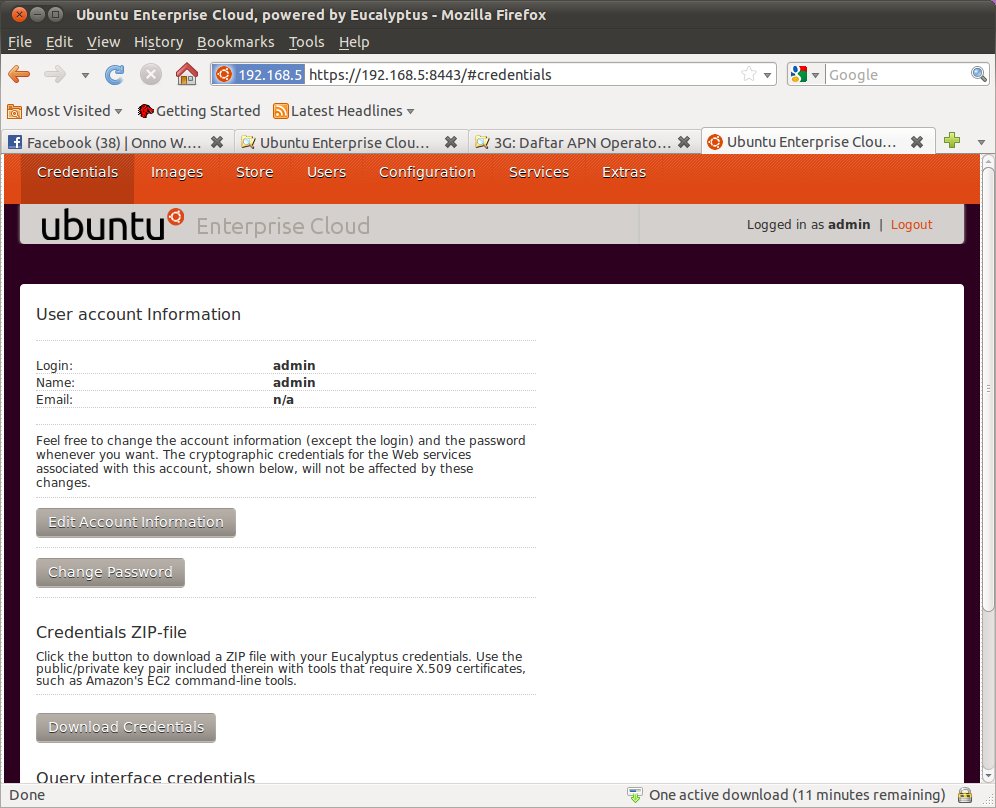
Task: Click the ubuntu Enterprise Cloud logo
Action: point(205,224)
